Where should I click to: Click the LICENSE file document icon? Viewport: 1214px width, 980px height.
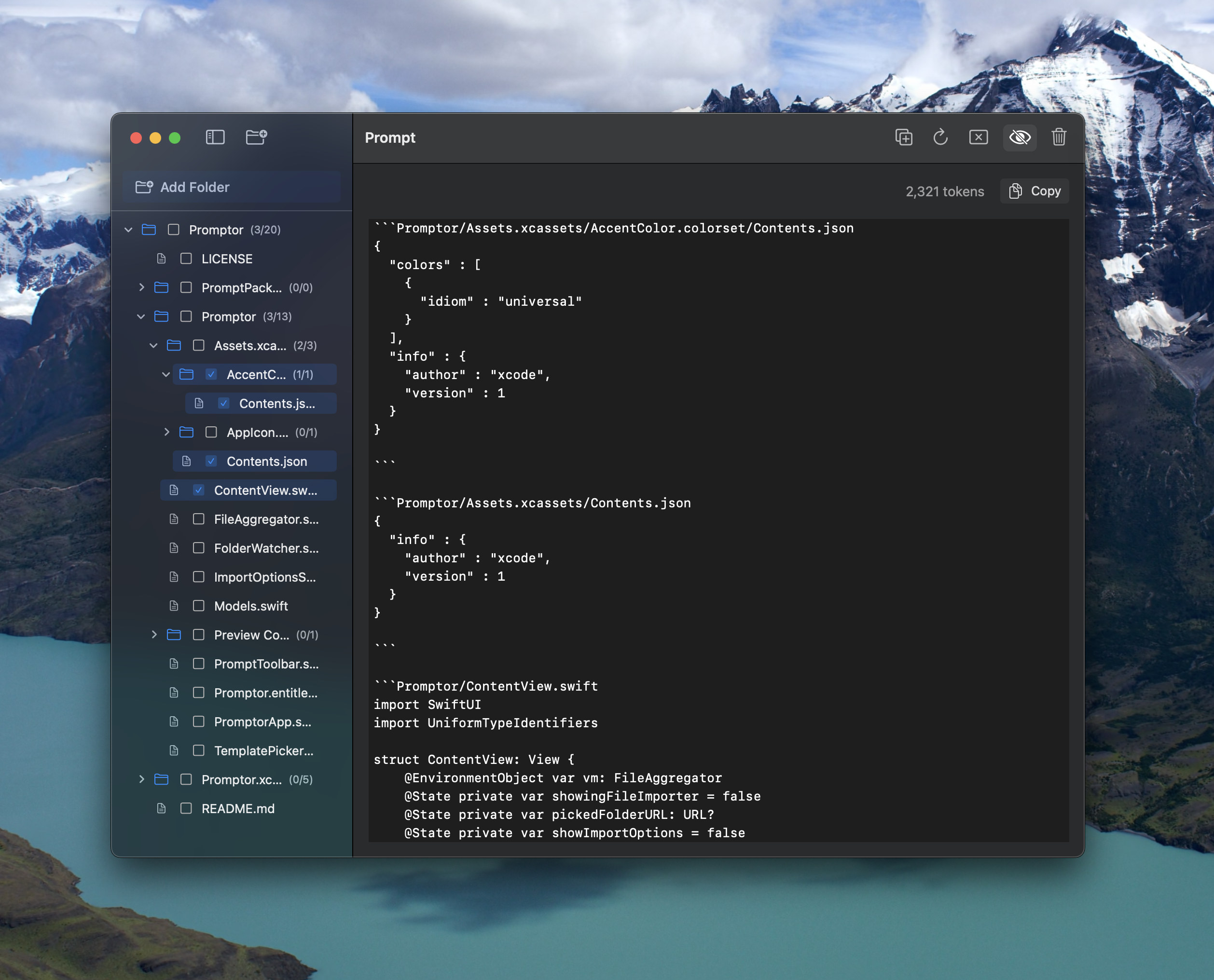162,259
